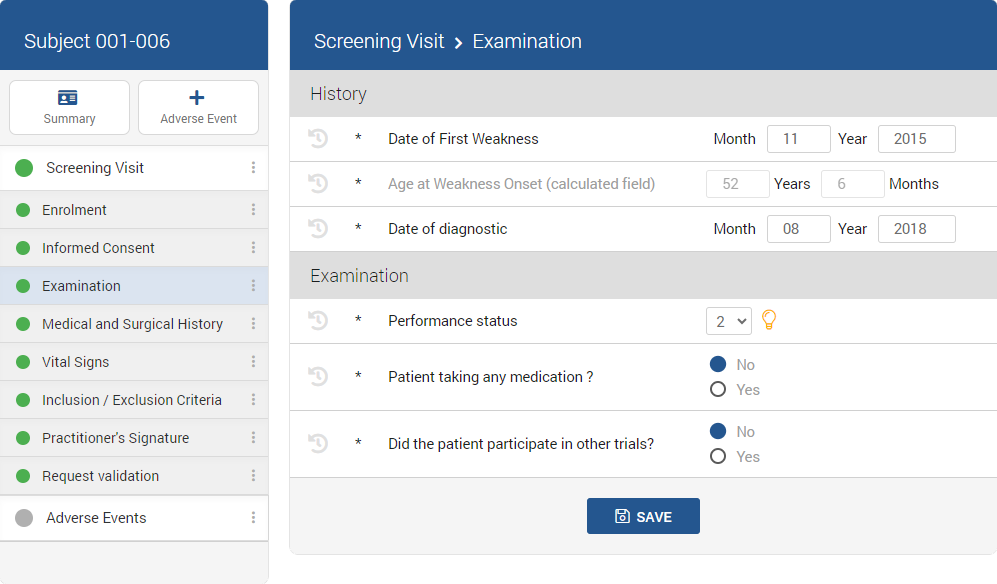Open the Performance status dropdown
The image size is (997, 584).
pos(728,321)
